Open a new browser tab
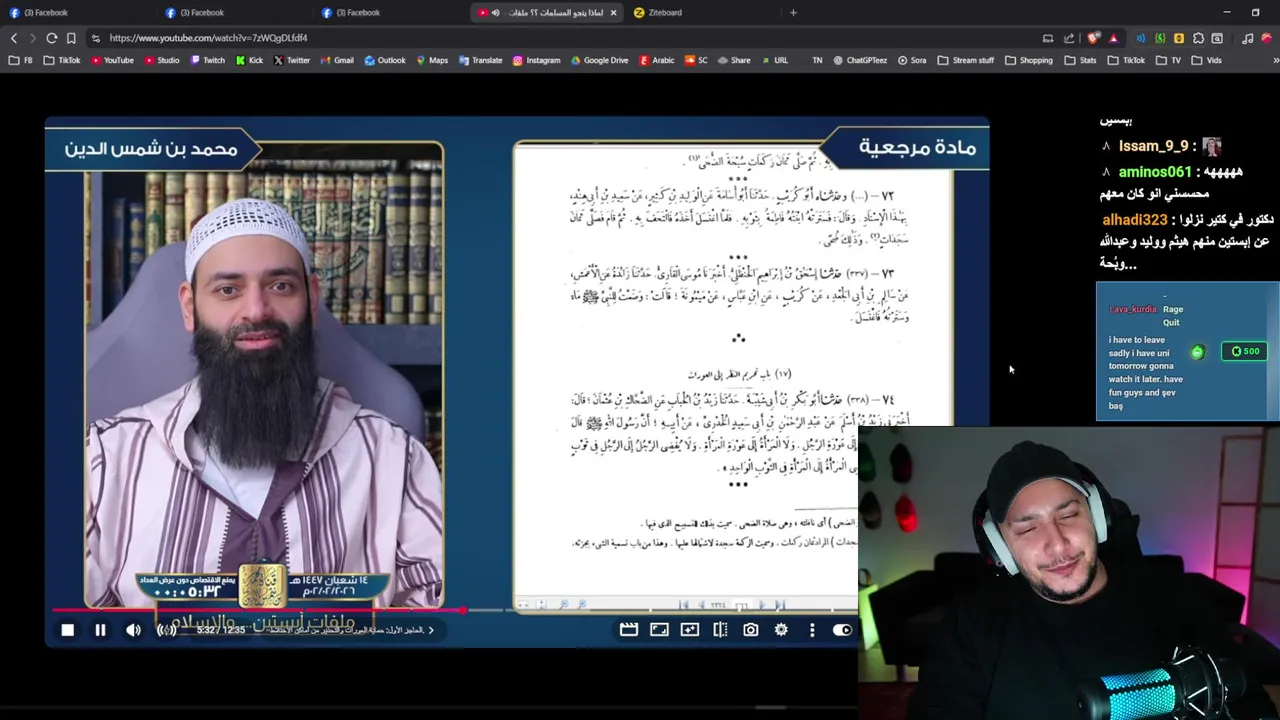 point(793,12)
